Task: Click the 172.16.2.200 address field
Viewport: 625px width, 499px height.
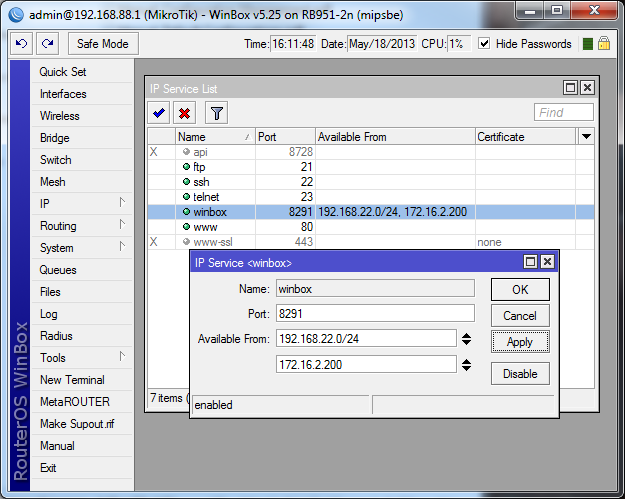Action: (x=366, y=365)
